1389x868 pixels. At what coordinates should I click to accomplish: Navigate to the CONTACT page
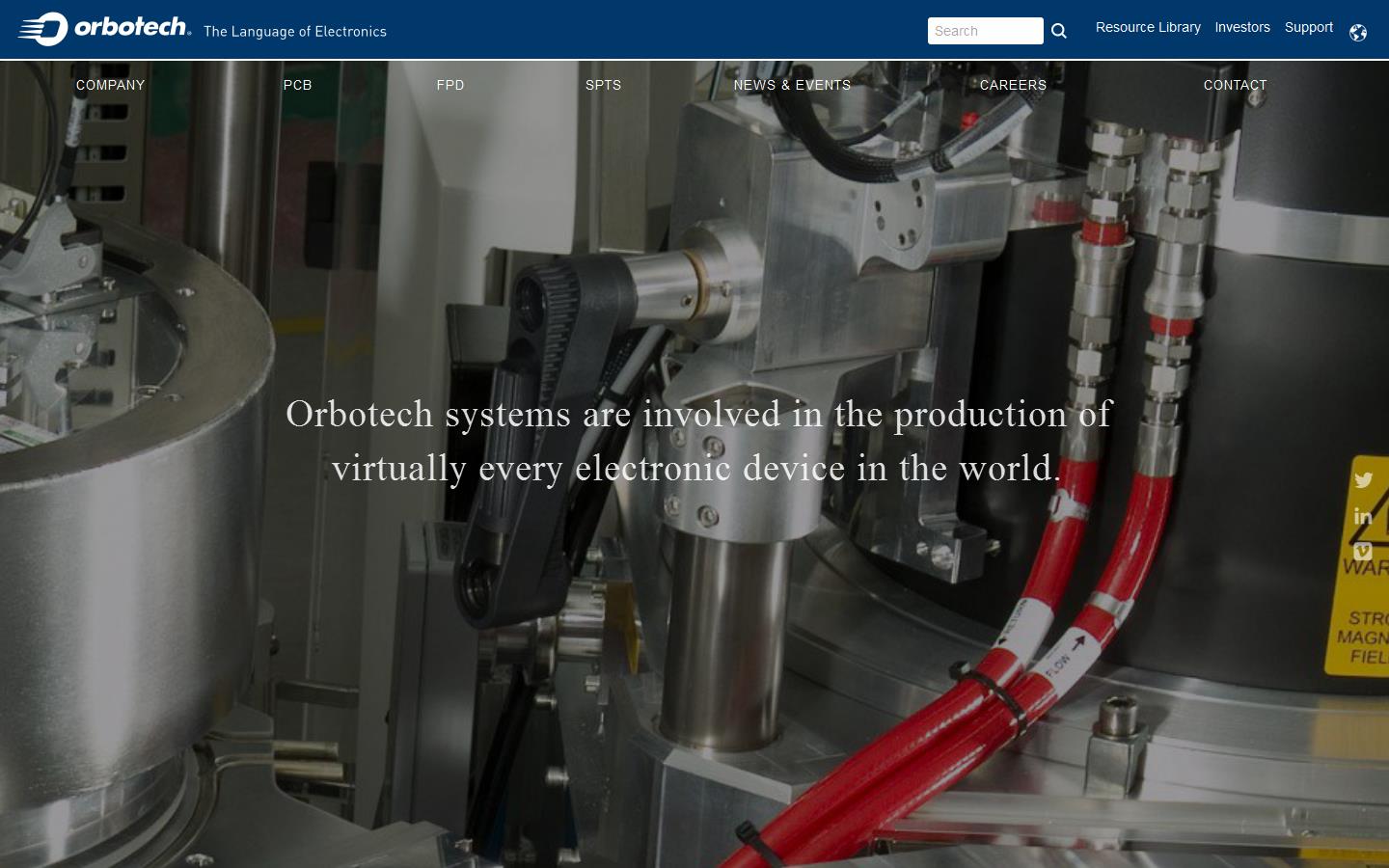click(x=1235, y=85)
